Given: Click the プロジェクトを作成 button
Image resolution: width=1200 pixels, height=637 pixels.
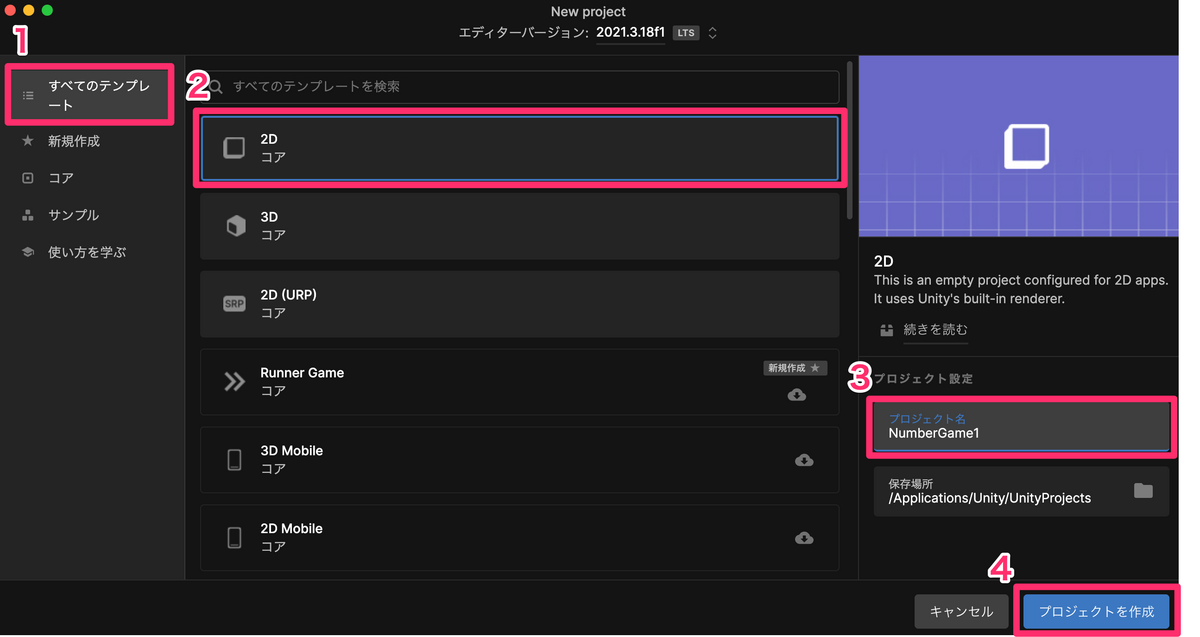Looking at the screenshot, I should click(x=1096, y=611).
